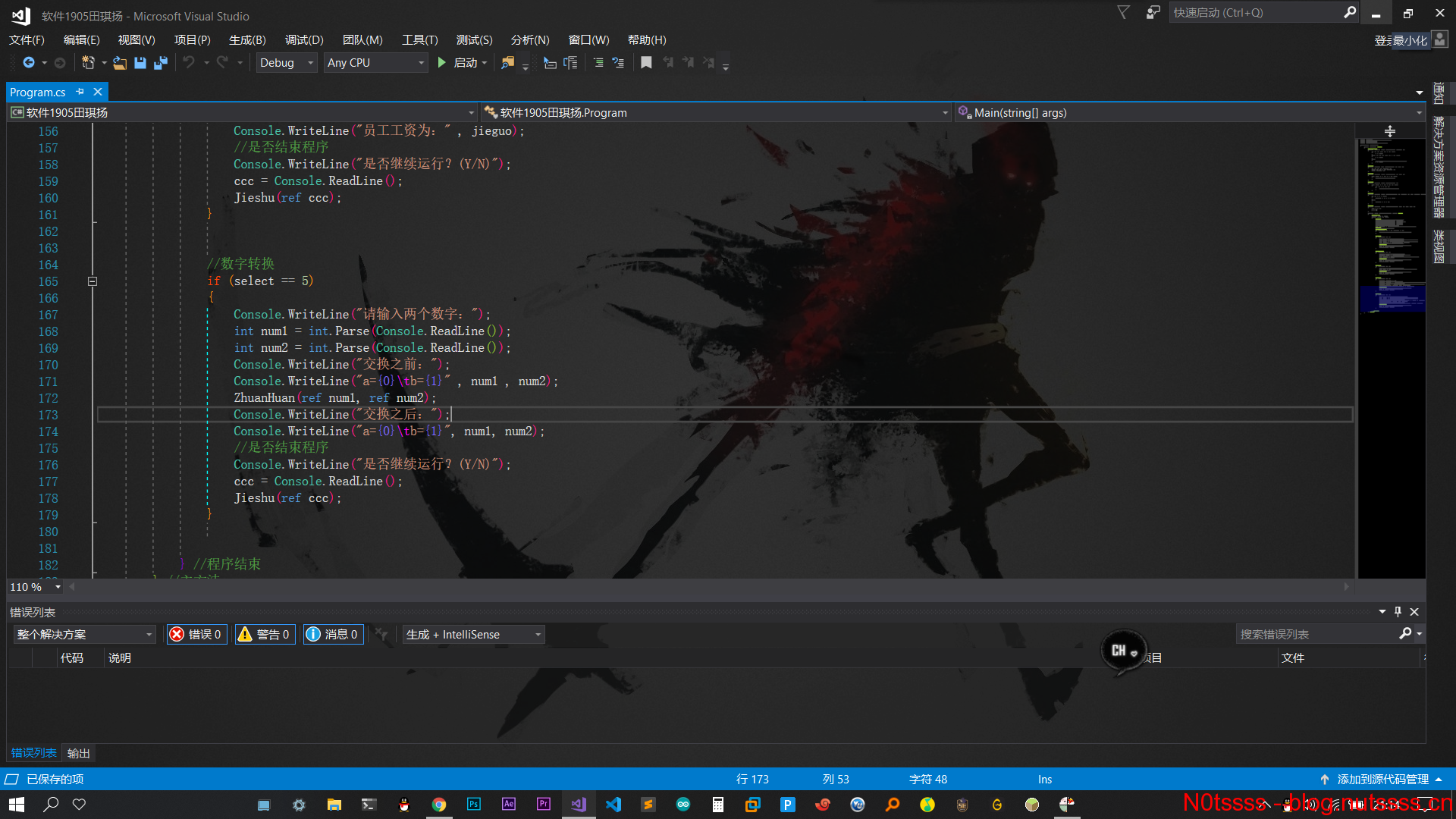Save the current file with disk icon
This screenshot has height=819, width=1456.
tap(140, 63)
